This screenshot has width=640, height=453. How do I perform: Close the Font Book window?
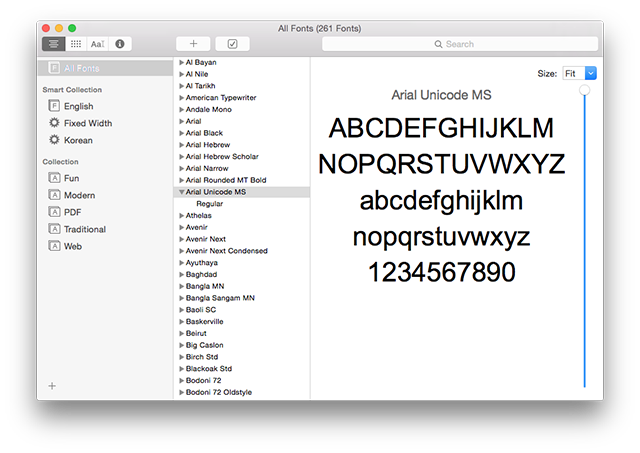point(46,28)
